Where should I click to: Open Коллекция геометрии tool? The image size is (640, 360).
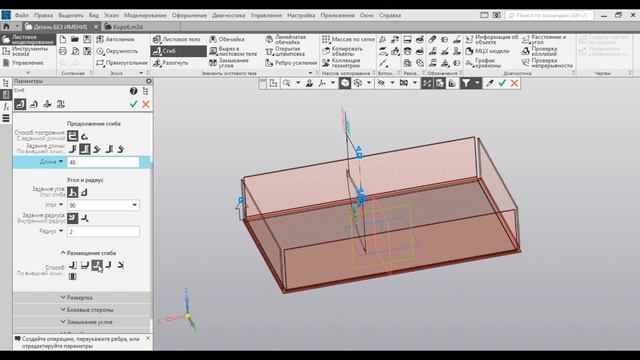(341, 63)
